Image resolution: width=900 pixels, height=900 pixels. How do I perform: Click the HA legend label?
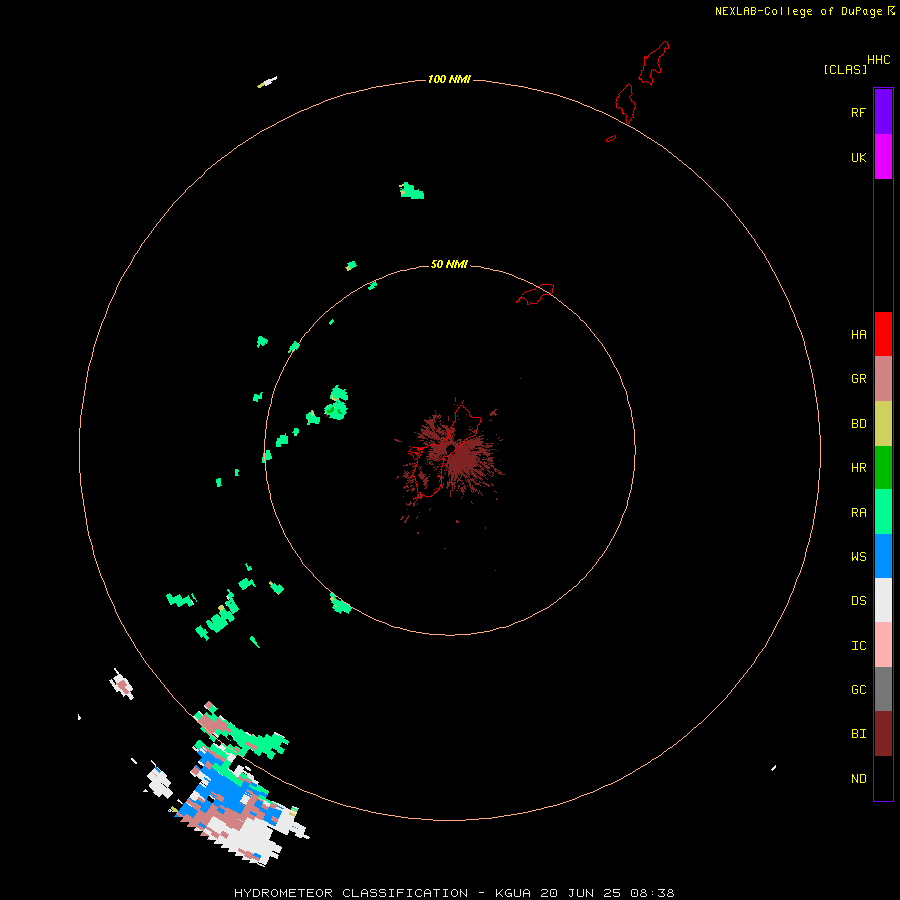coord(858,334)
